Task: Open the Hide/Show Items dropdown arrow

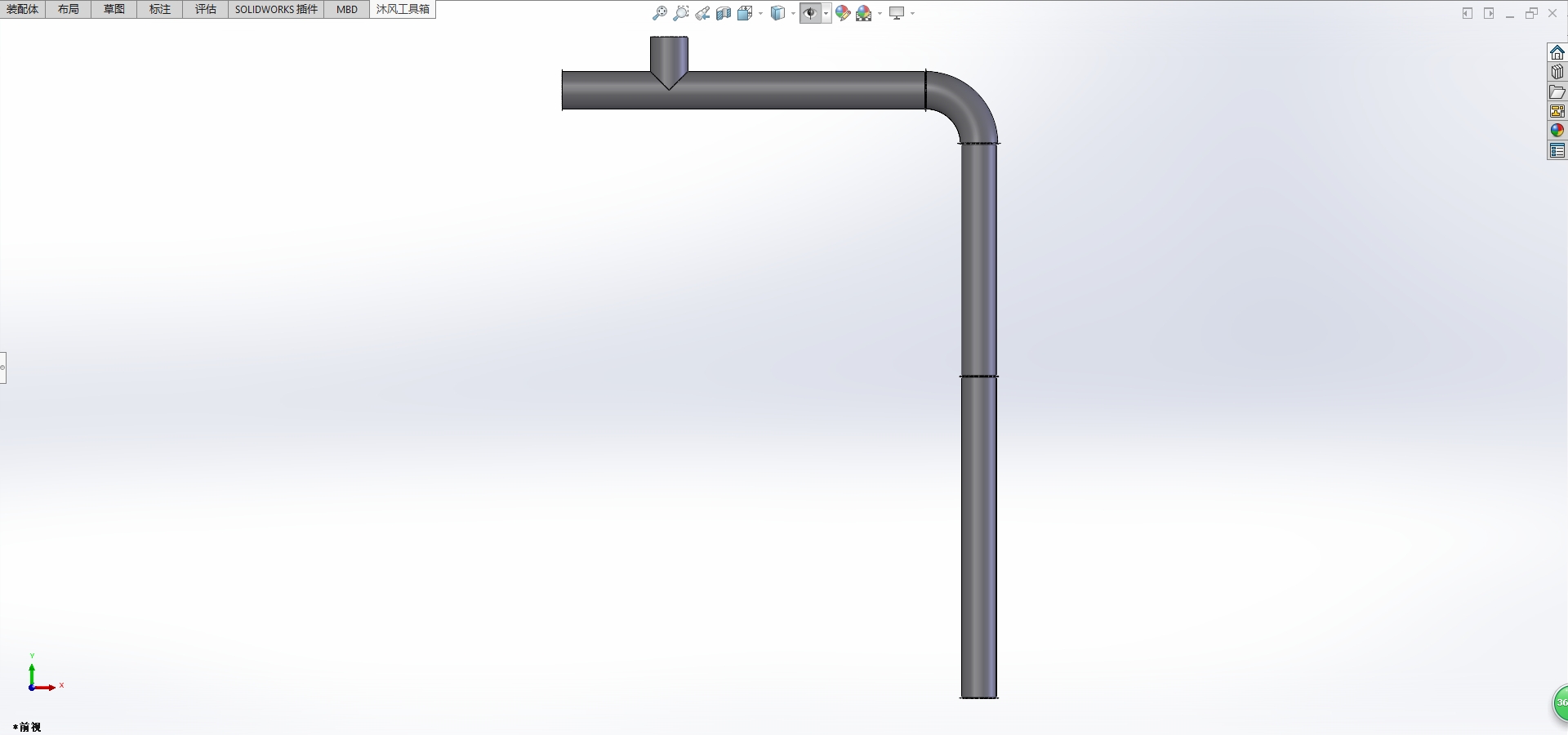Action: [x=826, y=13]
